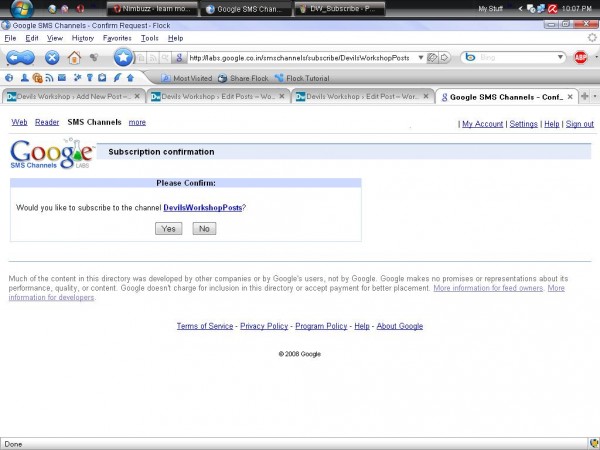Open About Google link

click(399, 326)
